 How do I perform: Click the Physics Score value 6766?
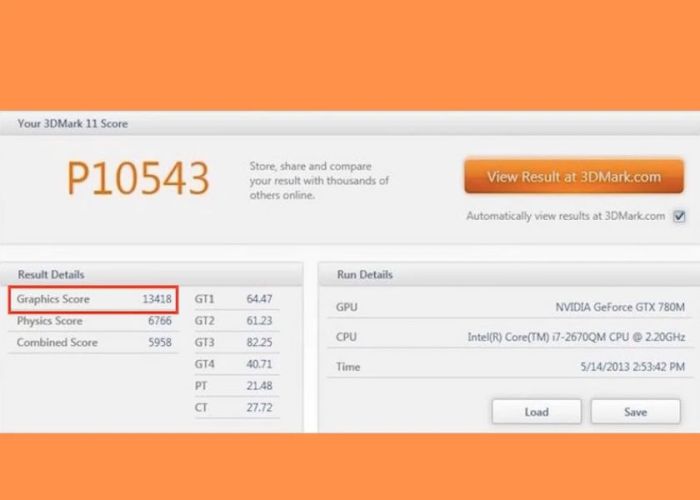tap(159, 321)
